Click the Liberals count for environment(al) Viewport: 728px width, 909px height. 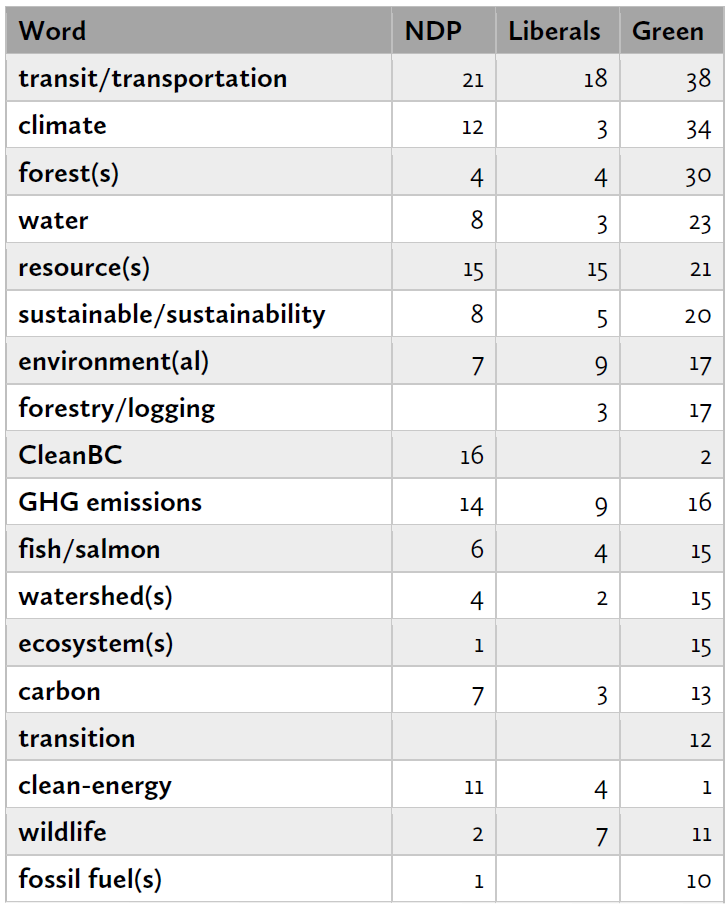(x=600, y=363)
